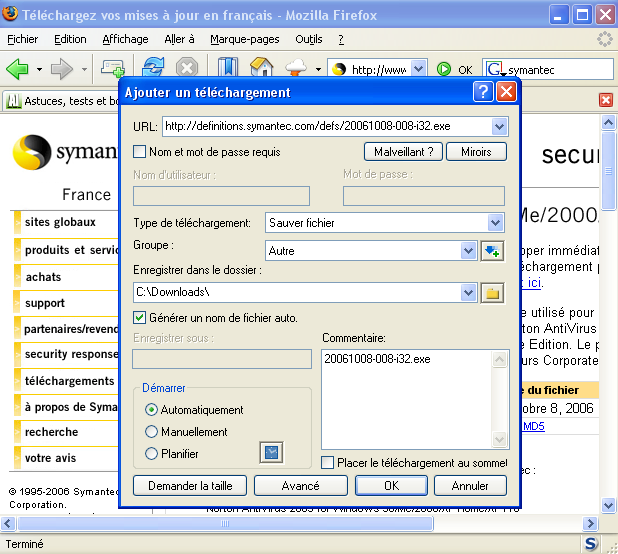The height and width of the screenshot is (554, 618).
Task: Open the bookmarks book icon in toolbar
Action: (228, 66)
